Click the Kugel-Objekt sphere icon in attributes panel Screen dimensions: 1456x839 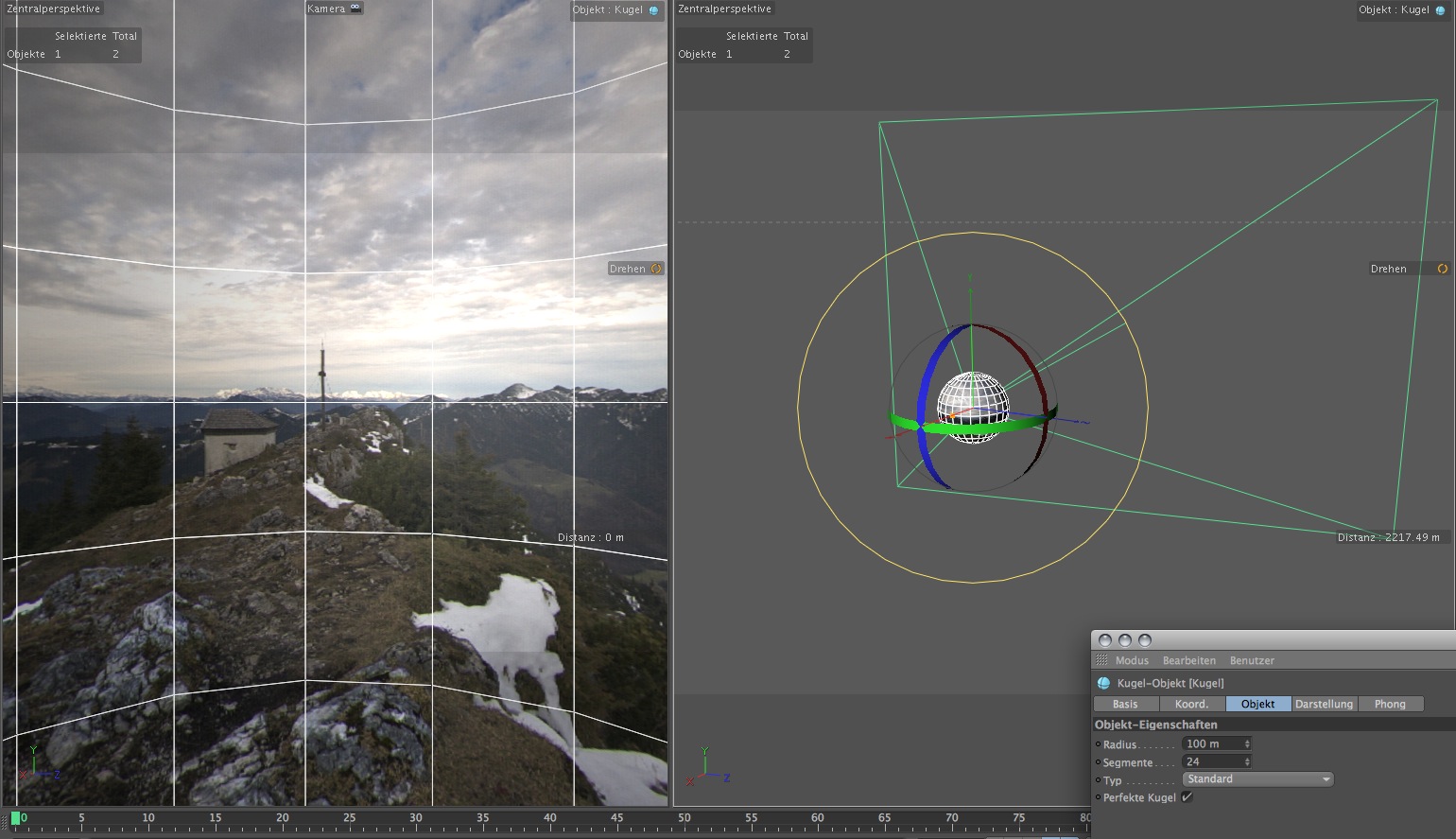pos(1103,683)
